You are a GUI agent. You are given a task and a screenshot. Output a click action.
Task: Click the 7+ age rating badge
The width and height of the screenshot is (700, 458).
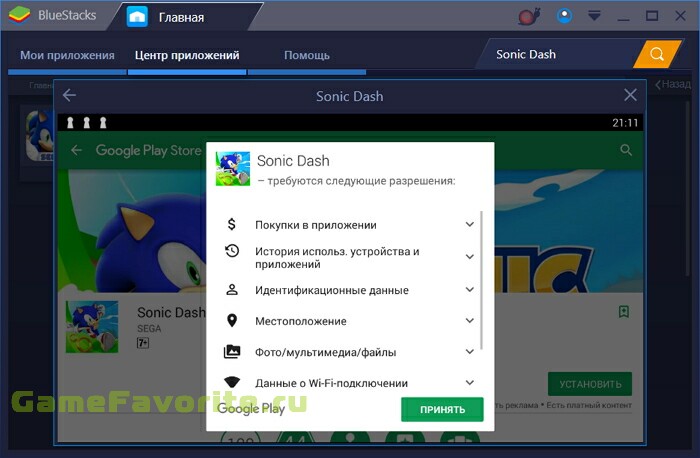[143, 343]
